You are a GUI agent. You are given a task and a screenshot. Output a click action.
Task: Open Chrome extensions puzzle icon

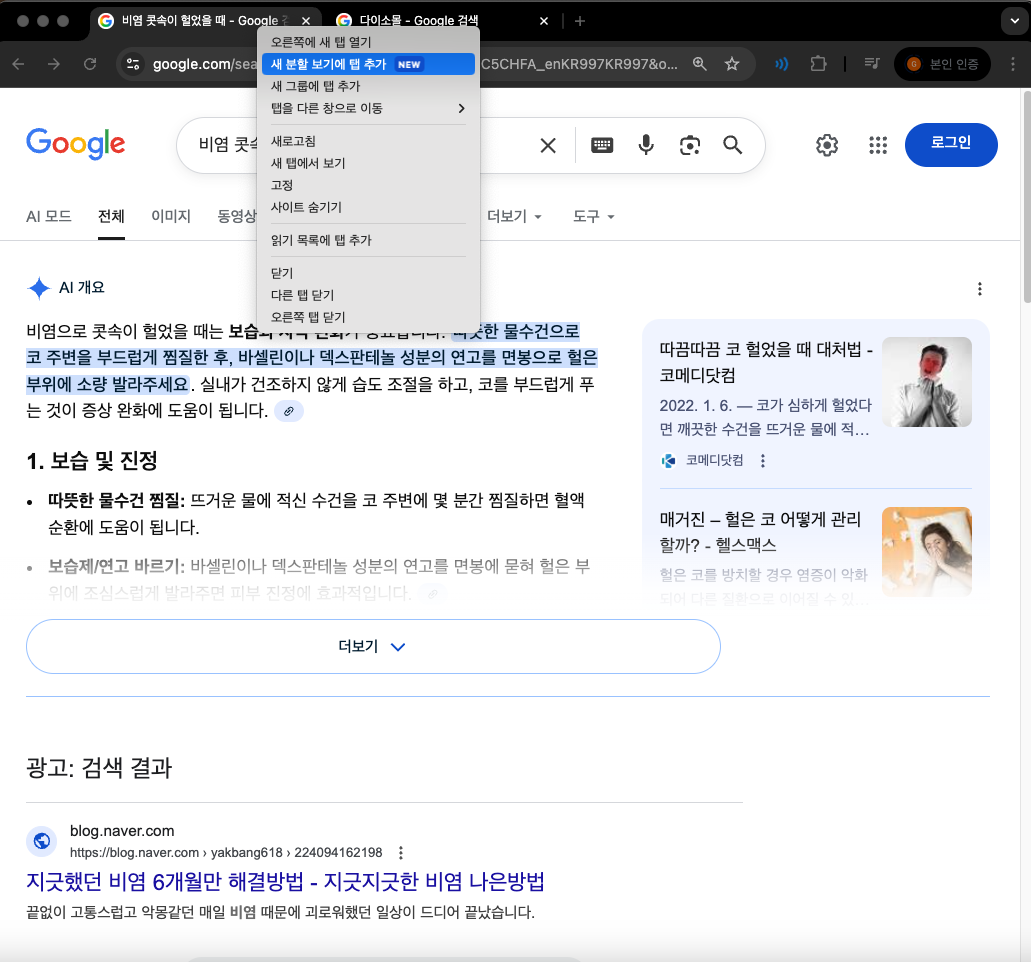(x=818, y=64)
